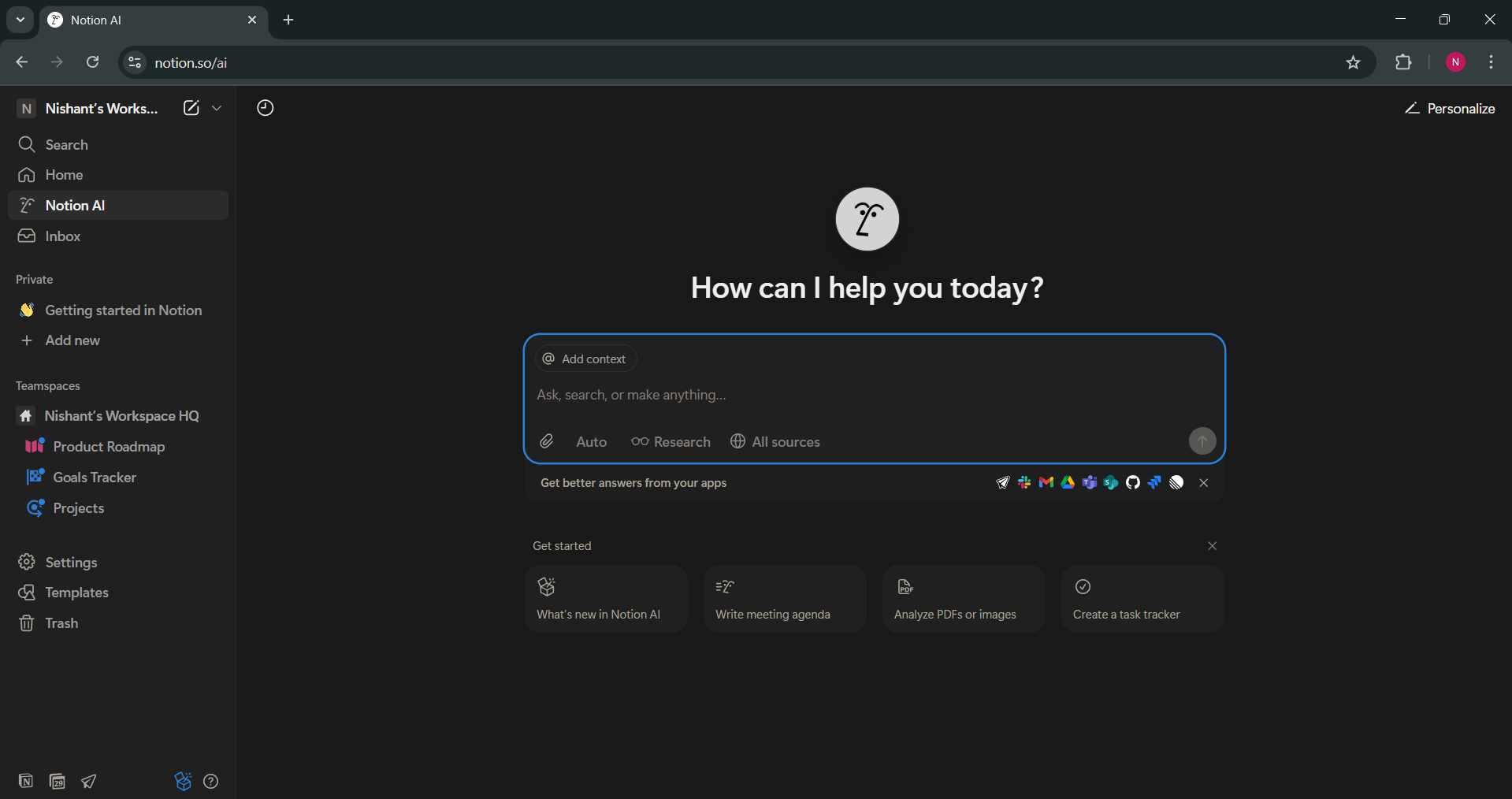1512x799 pixels.
Task: Open Notion Calendar from the bottom-left icons
Action: tap(57, 781)
